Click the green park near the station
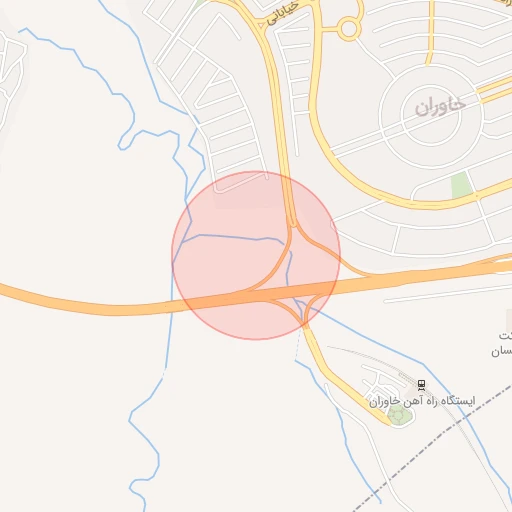Viewport: 512px width, 512px height. (x=399, y=415)
